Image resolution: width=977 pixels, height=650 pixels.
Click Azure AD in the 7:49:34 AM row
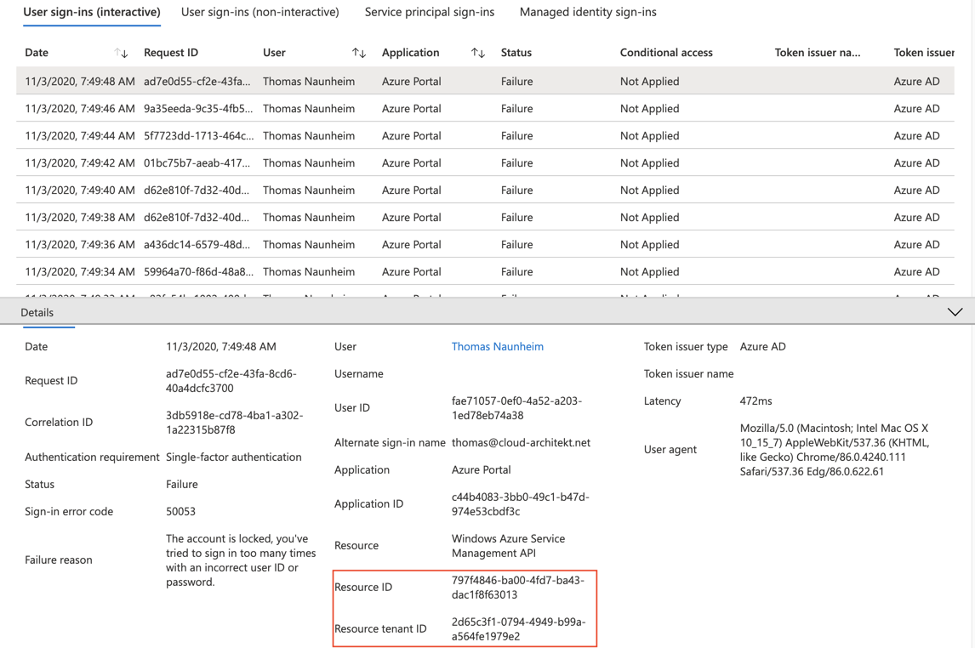coord(916,272)
